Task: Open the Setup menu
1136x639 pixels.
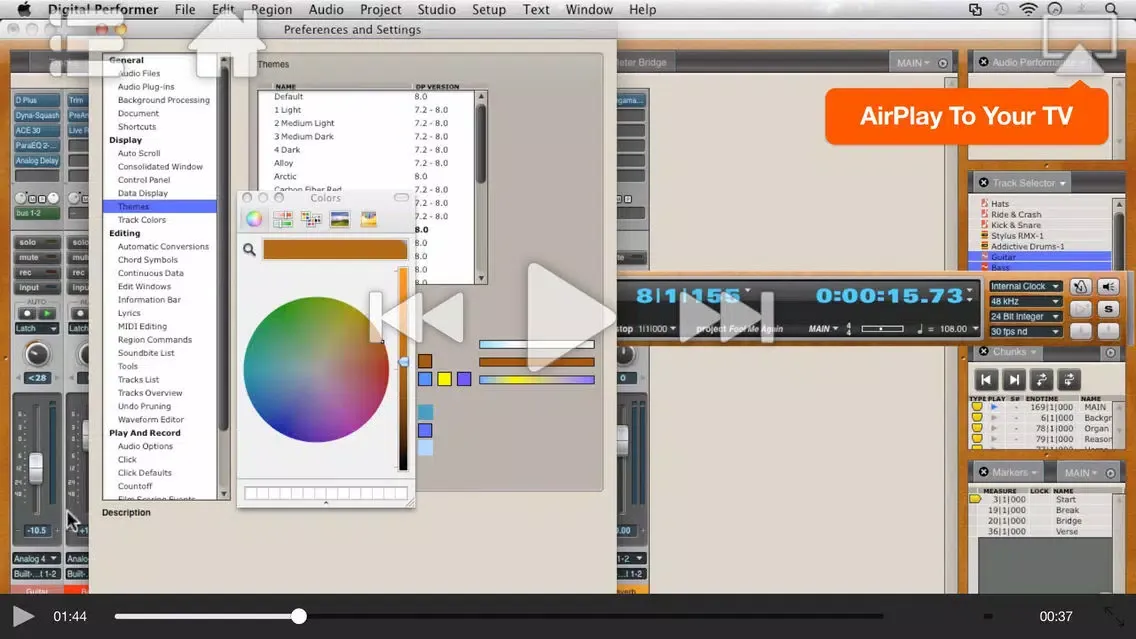Action: tap(489, 9)
